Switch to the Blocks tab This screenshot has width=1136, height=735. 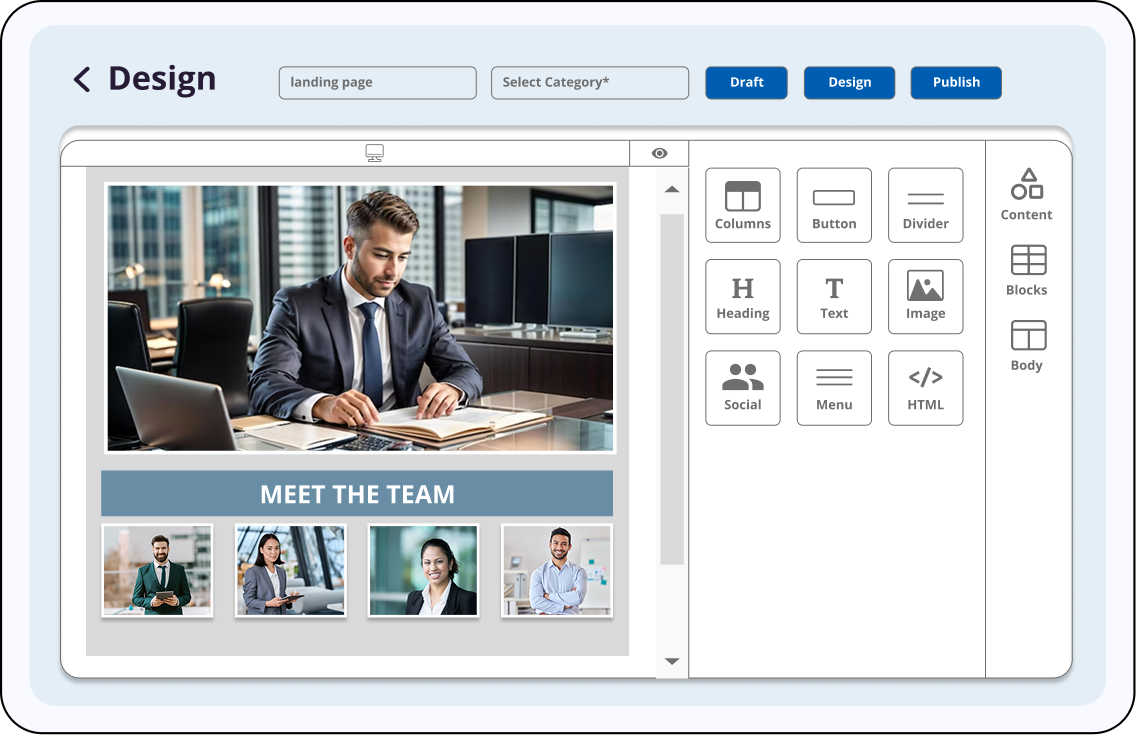pyautogui.click(x=1027, y=271)
